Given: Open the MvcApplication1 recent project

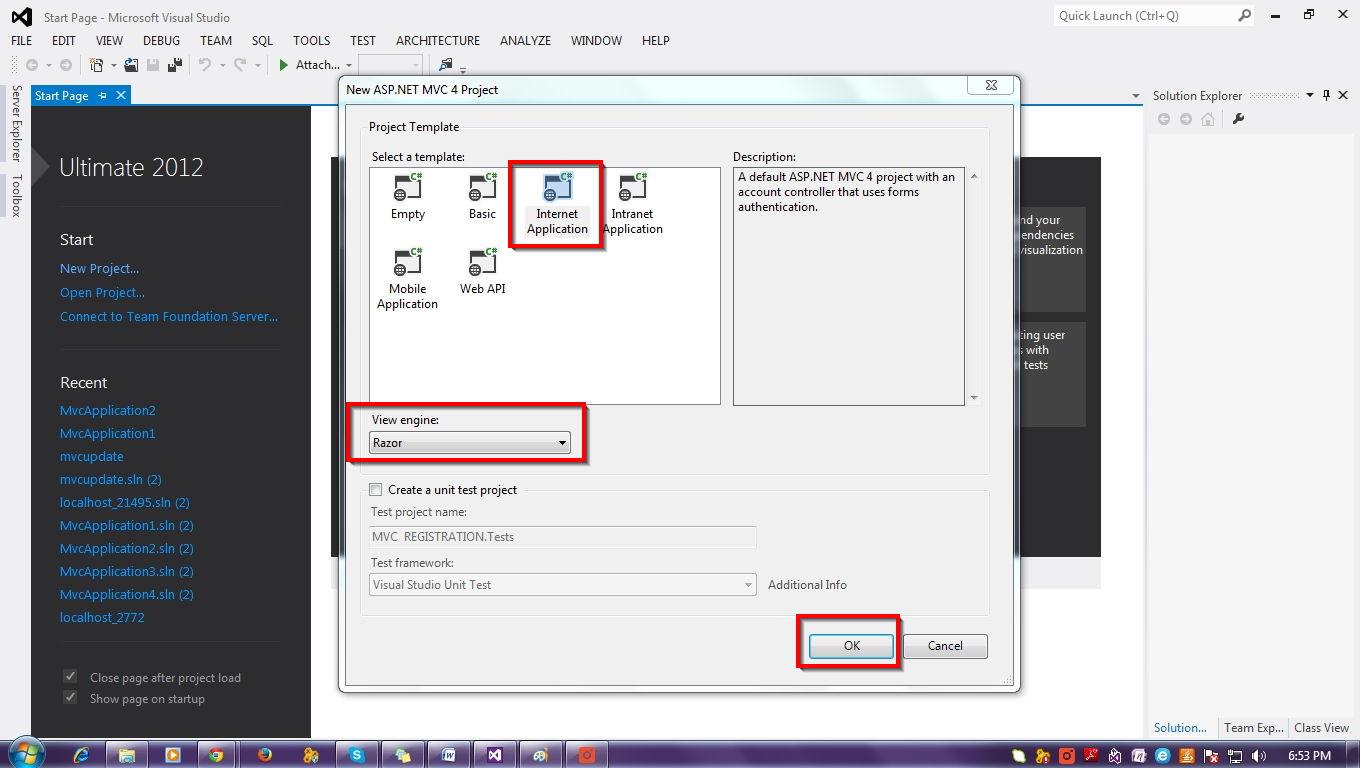Looking at the screenshot, I should coord(107,433).
